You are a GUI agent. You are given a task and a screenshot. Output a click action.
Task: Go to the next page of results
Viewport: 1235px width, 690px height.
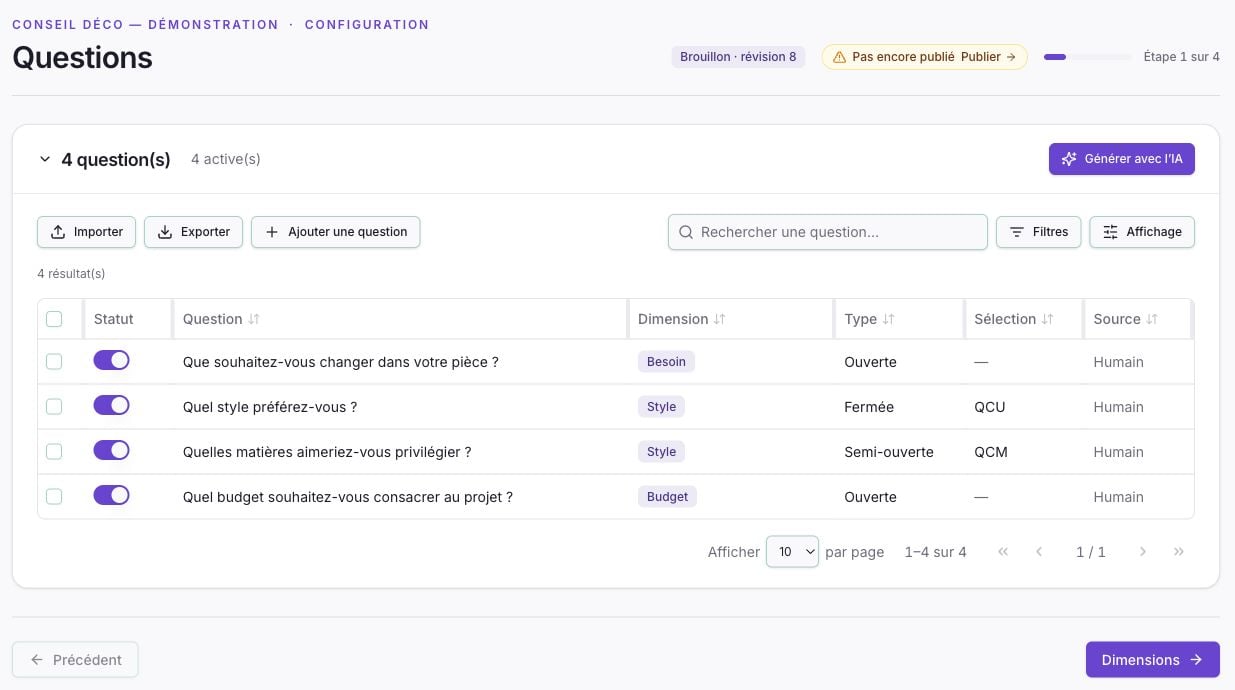(x=1143, y=552)
